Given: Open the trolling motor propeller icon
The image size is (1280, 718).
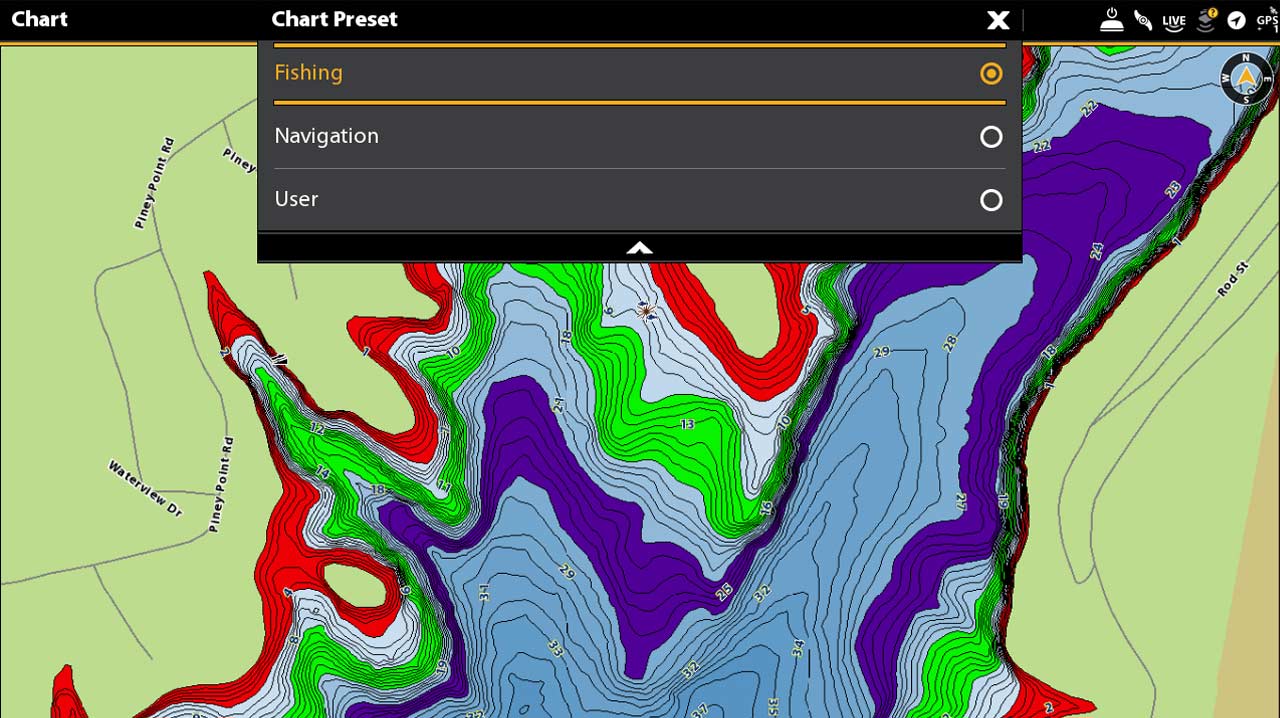Looking at the screenshot, I should click(x=1143, y=20).
